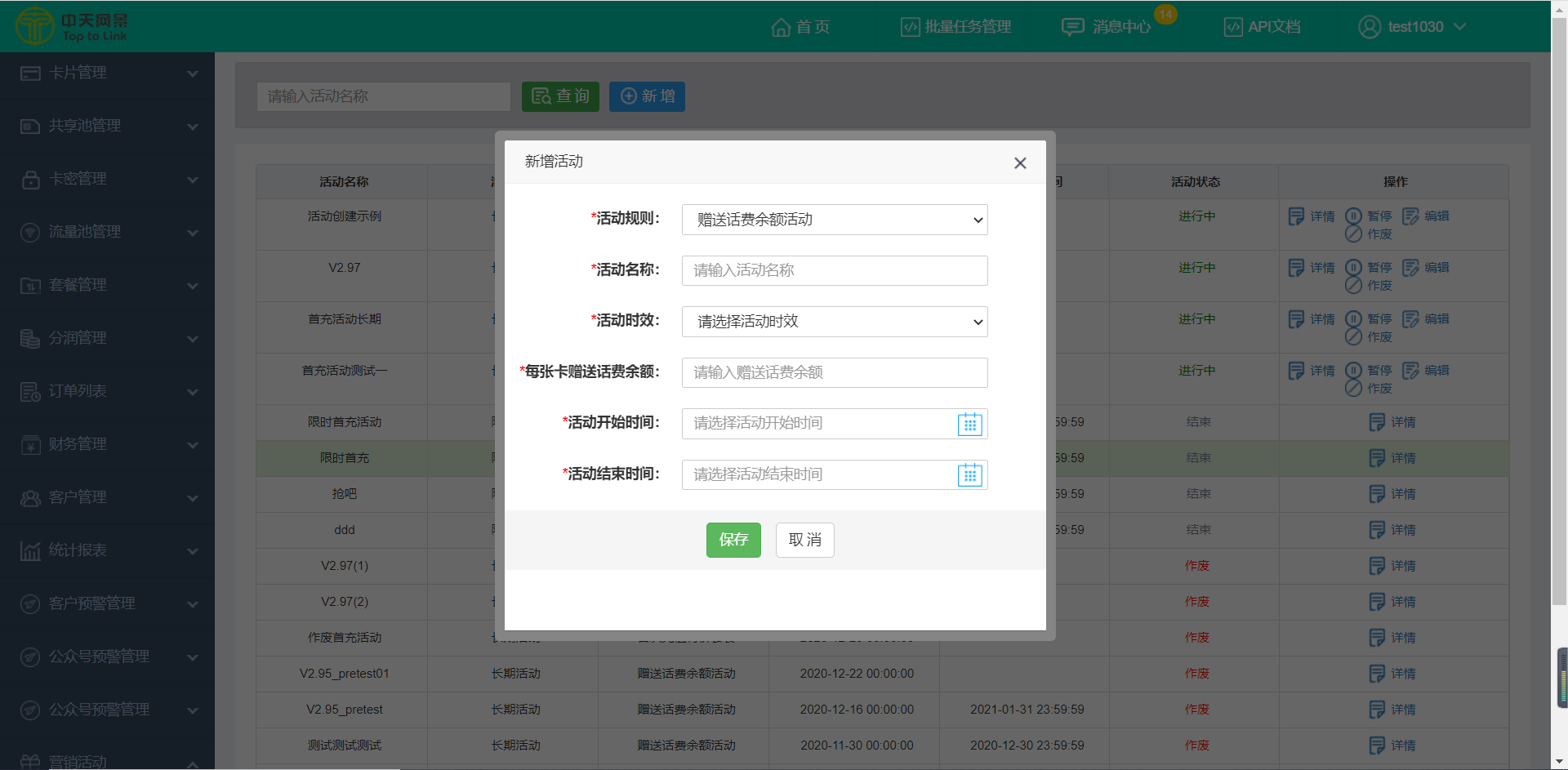Click the 每张卡赠送话费余额 input
The image size is (1568, 770).
pos(835,372)
